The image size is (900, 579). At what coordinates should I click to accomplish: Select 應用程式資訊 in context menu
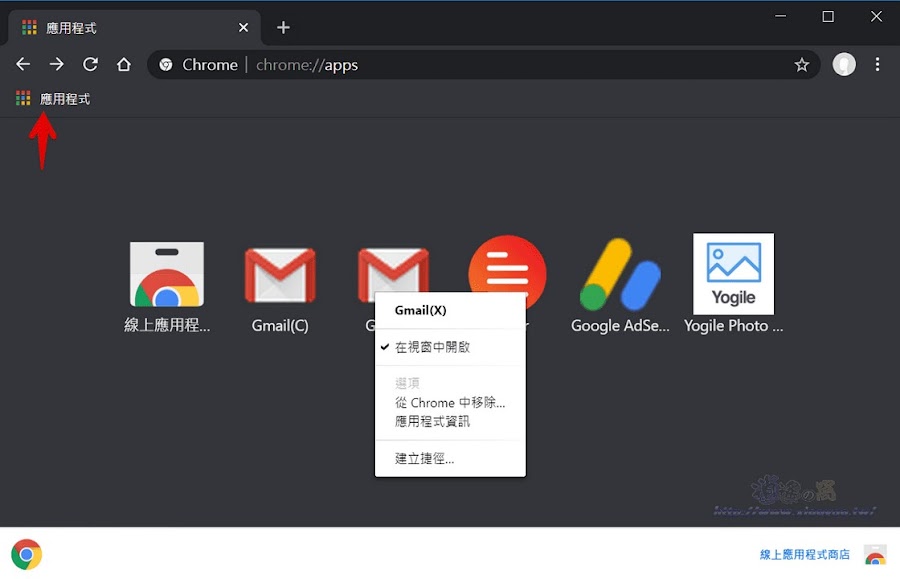coord(450,422)
